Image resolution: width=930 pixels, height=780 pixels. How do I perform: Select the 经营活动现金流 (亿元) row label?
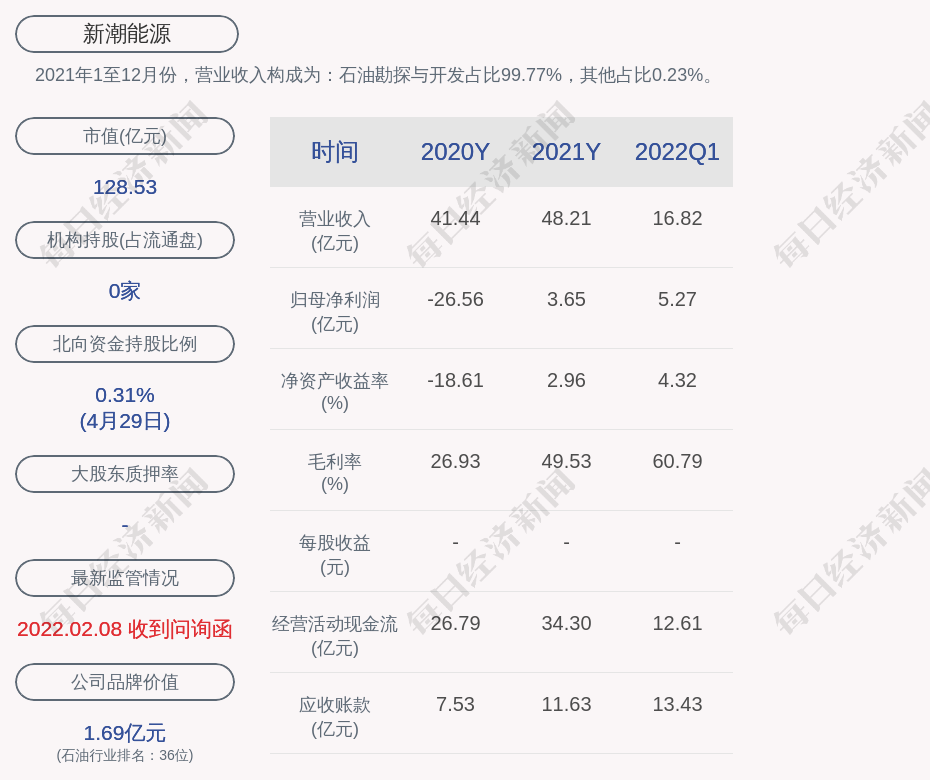click(335, 636)
